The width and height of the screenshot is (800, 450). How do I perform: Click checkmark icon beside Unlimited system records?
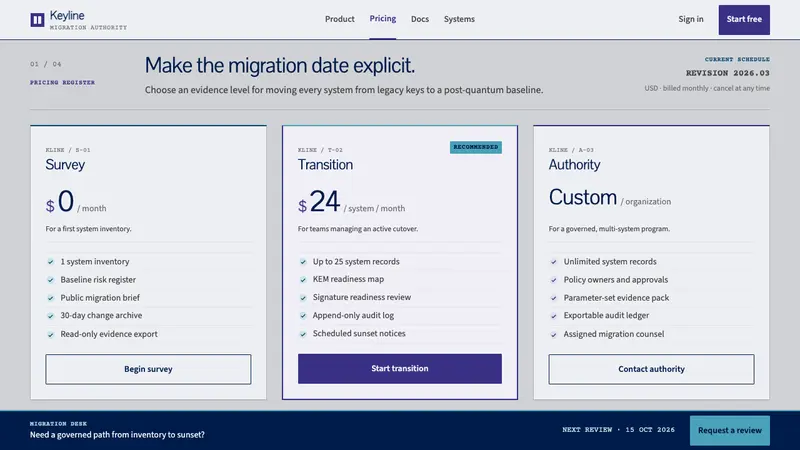pyautogui.click(x=554, y=262)
